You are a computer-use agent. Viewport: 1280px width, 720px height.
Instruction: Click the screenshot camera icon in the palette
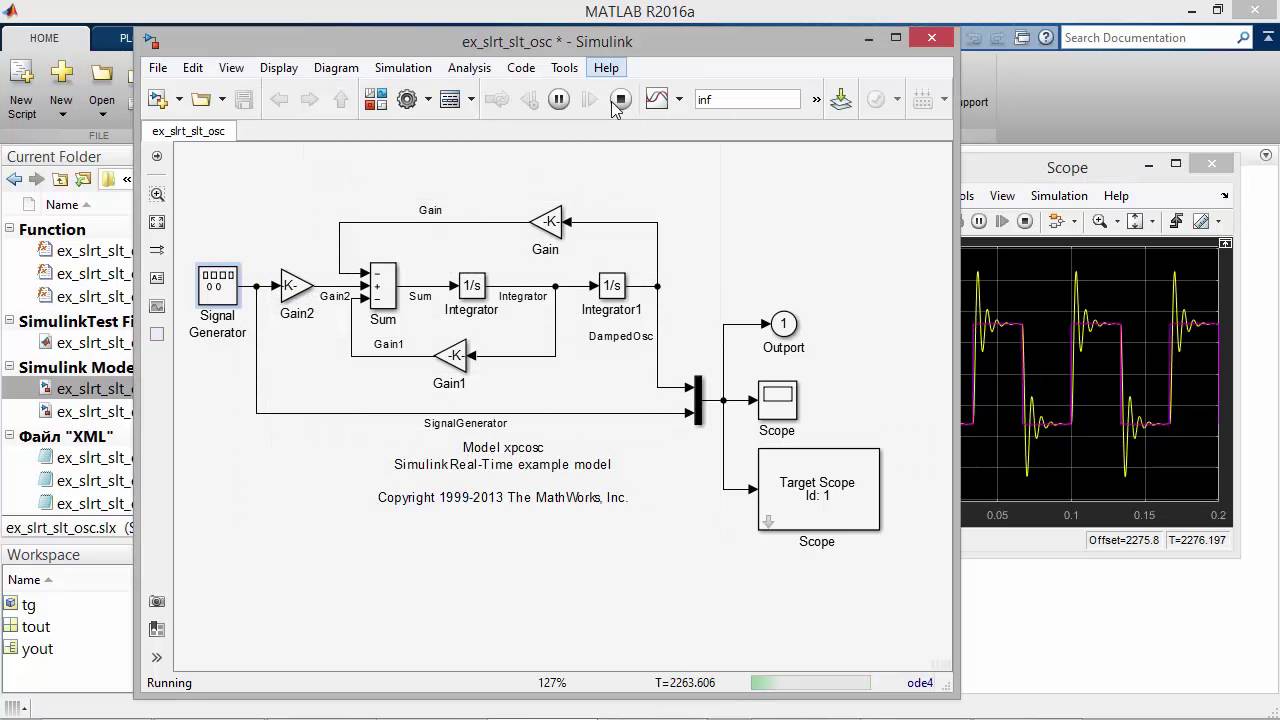click(157, 601)
